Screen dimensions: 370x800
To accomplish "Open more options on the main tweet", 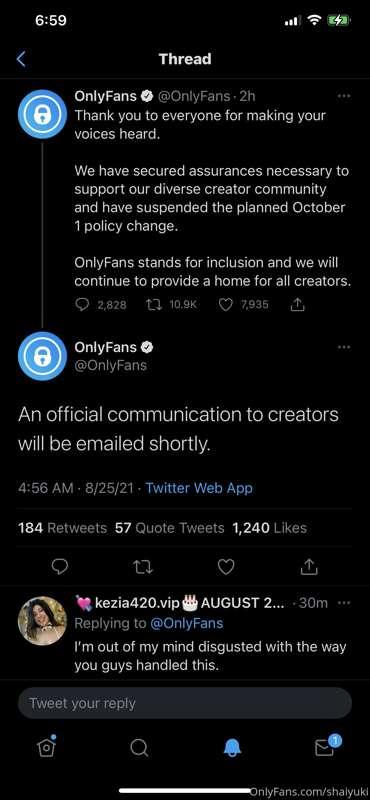I will coord(344,347).
